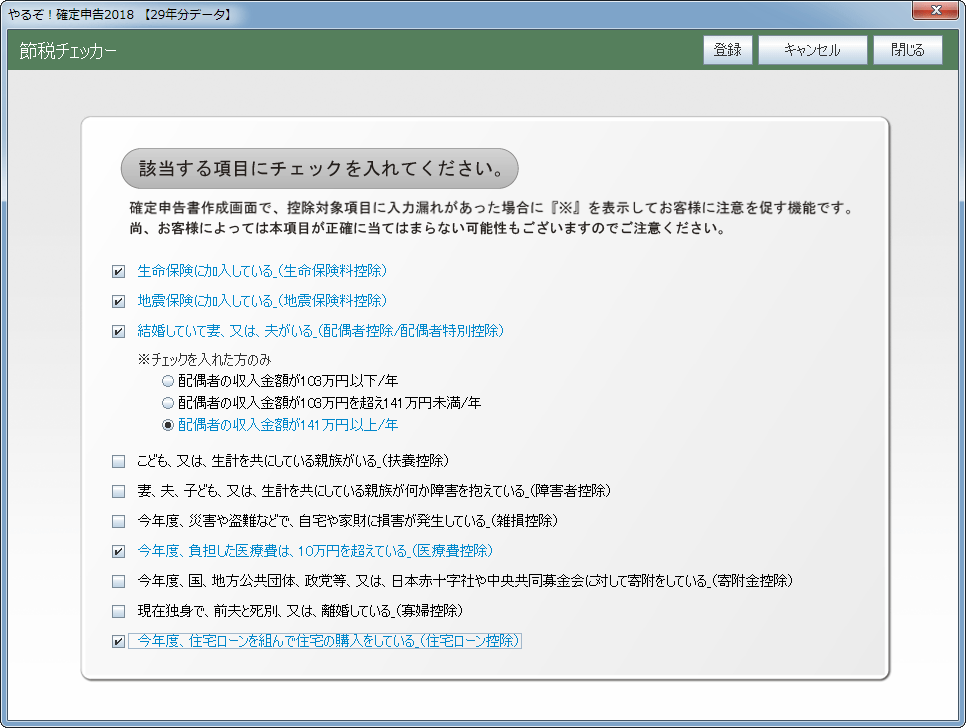Close the window with the title bar X
966x728 pixels.
[935, 10]
